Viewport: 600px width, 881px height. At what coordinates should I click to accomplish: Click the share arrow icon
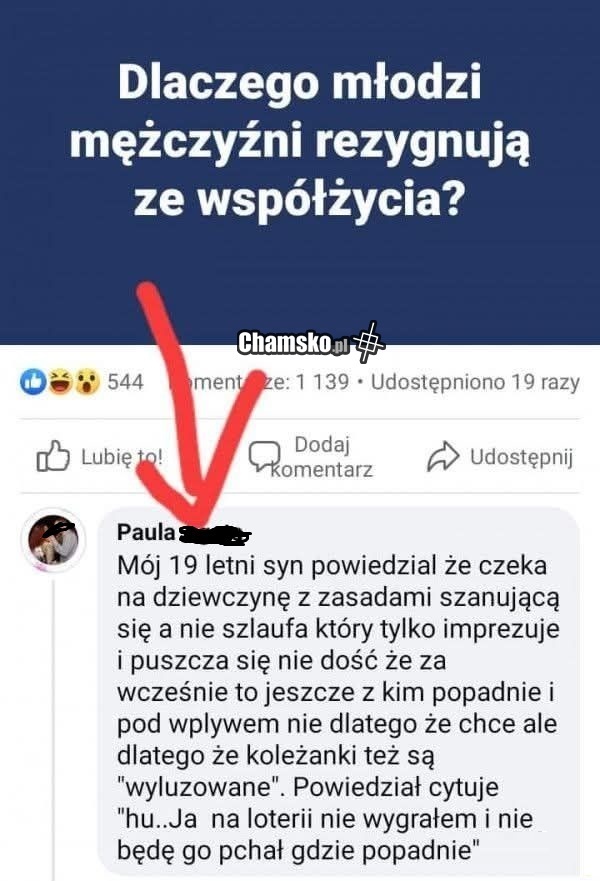pos(443,456)
